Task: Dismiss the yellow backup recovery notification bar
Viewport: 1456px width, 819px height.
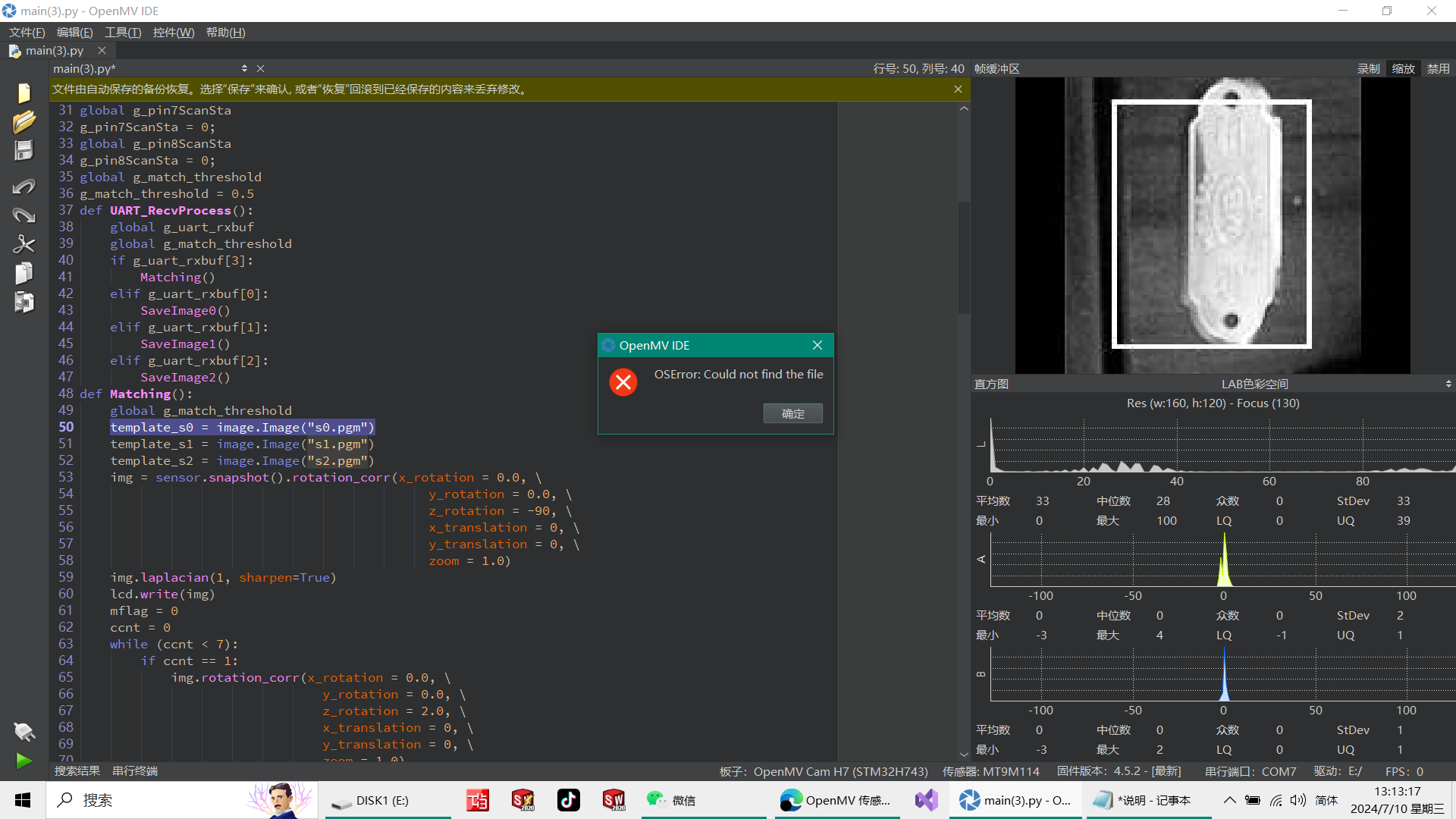Action: tap(958, 89)
